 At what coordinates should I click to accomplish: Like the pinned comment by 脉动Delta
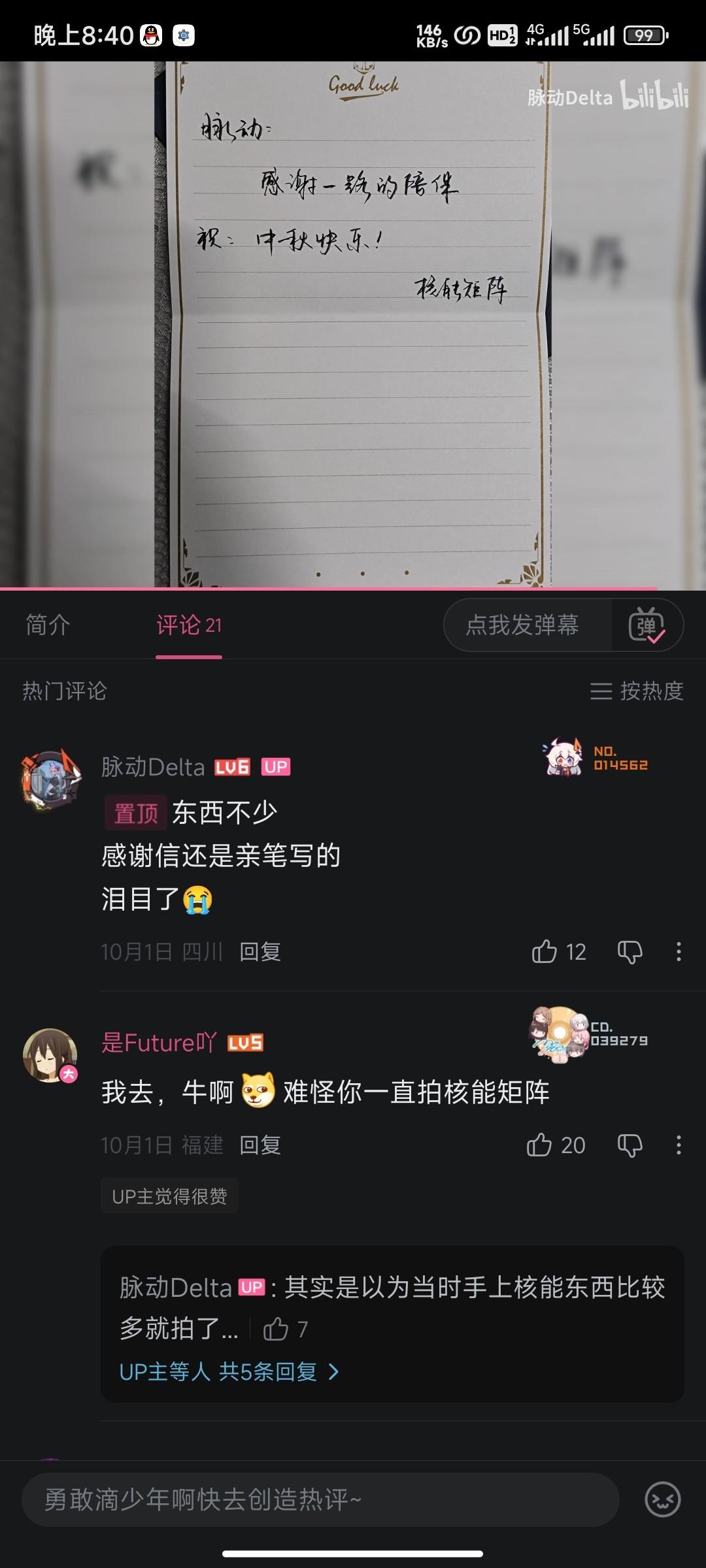[x=544, y=951]
